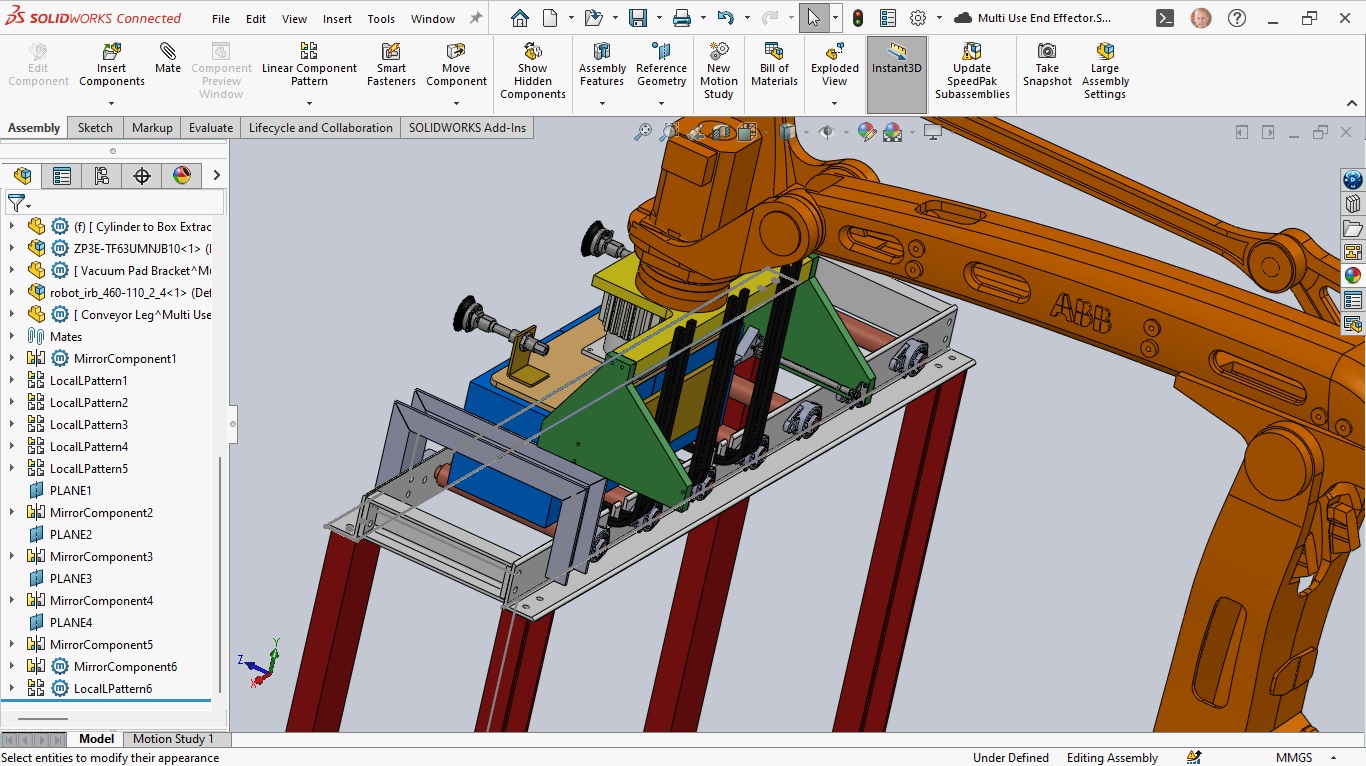This screenshot has width=1366, height=766.
Task: Select LocalLPattern6 in feature tree
Action: click(x=113, y=689)
